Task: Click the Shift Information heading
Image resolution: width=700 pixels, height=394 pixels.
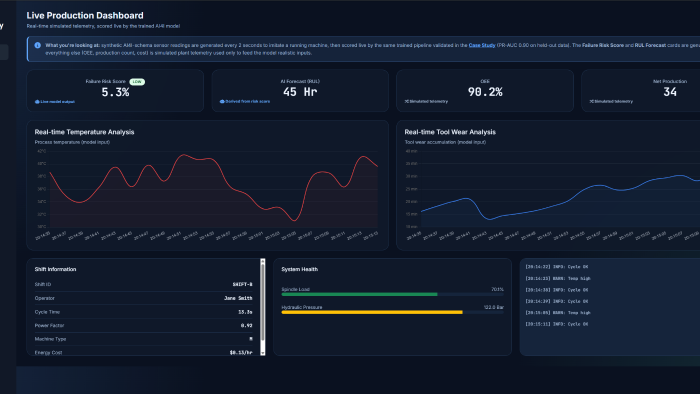Action: click(x=55, y=269)
